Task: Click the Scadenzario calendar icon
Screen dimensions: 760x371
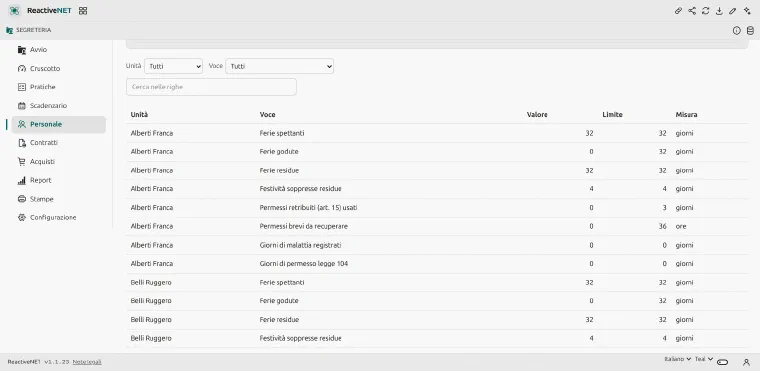Action: [x=21, y=106]
